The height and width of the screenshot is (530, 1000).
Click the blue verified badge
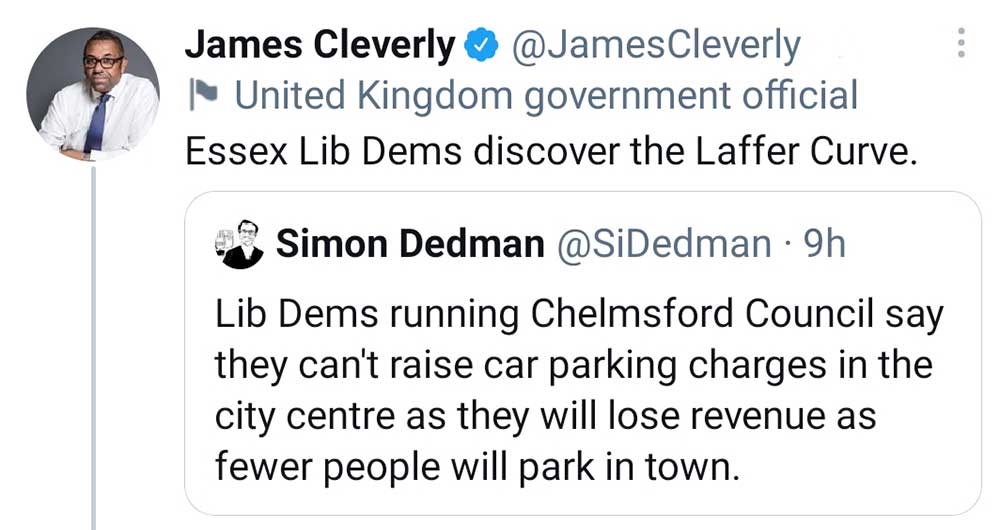[481, 45]
